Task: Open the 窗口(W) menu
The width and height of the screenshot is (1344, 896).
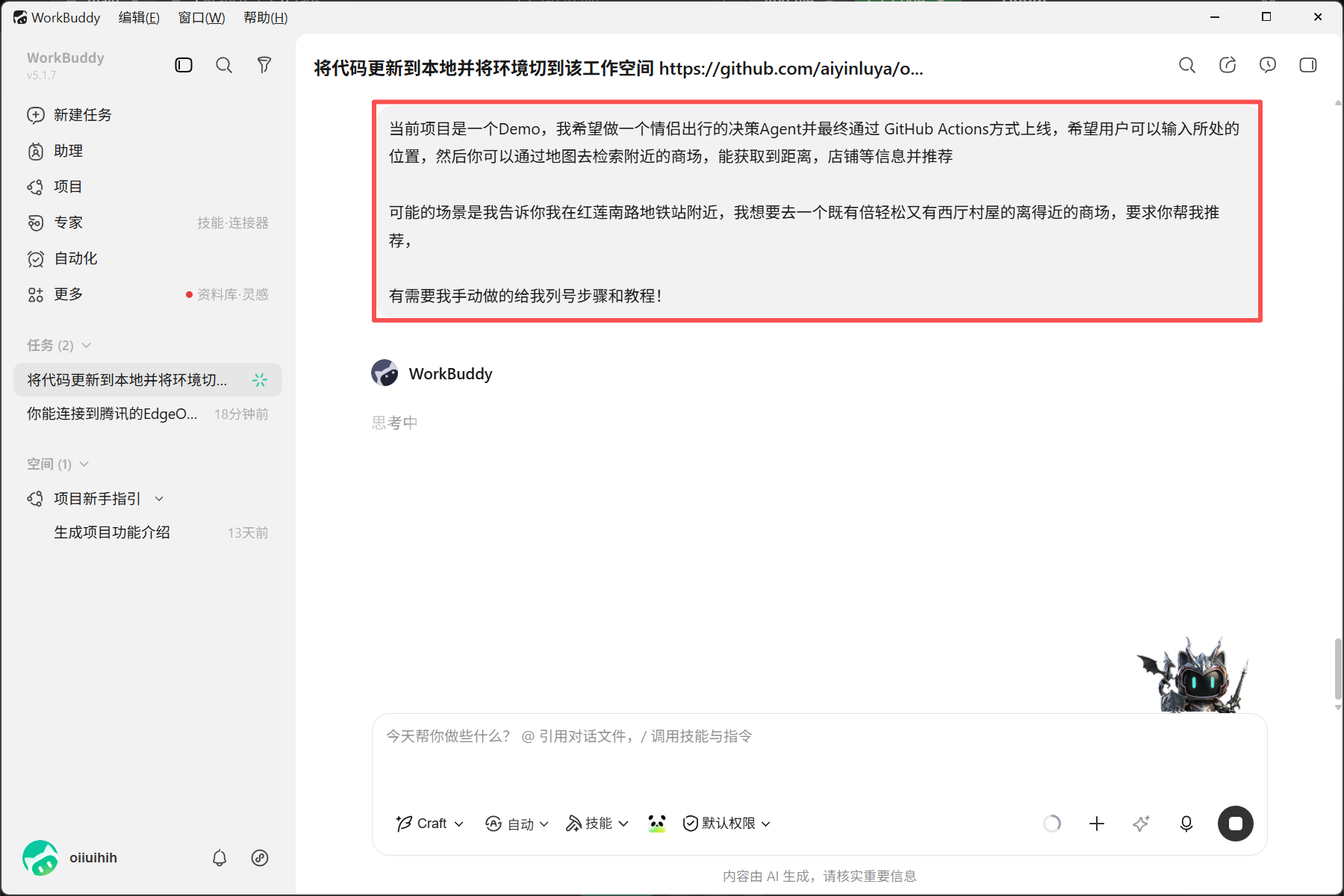Action: pyautogui.click(x=202, y=17)
